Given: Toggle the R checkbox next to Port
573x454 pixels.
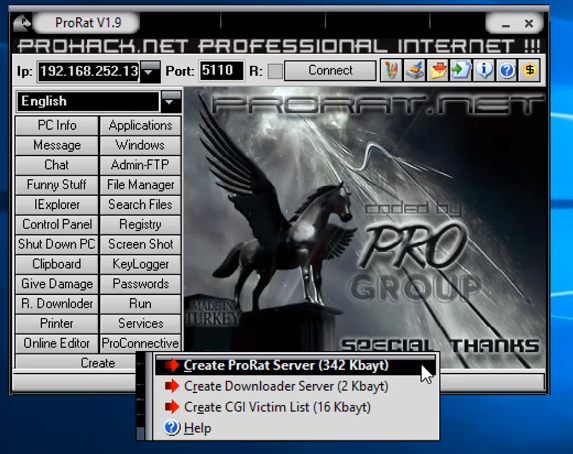Looking at the screenshot, I should pos(275,71).
